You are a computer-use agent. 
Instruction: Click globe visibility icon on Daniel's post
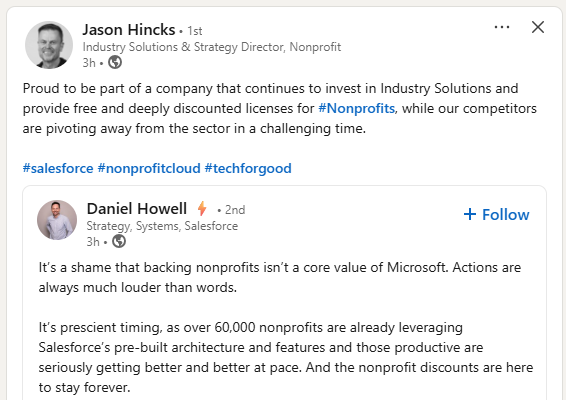[119, 241]
